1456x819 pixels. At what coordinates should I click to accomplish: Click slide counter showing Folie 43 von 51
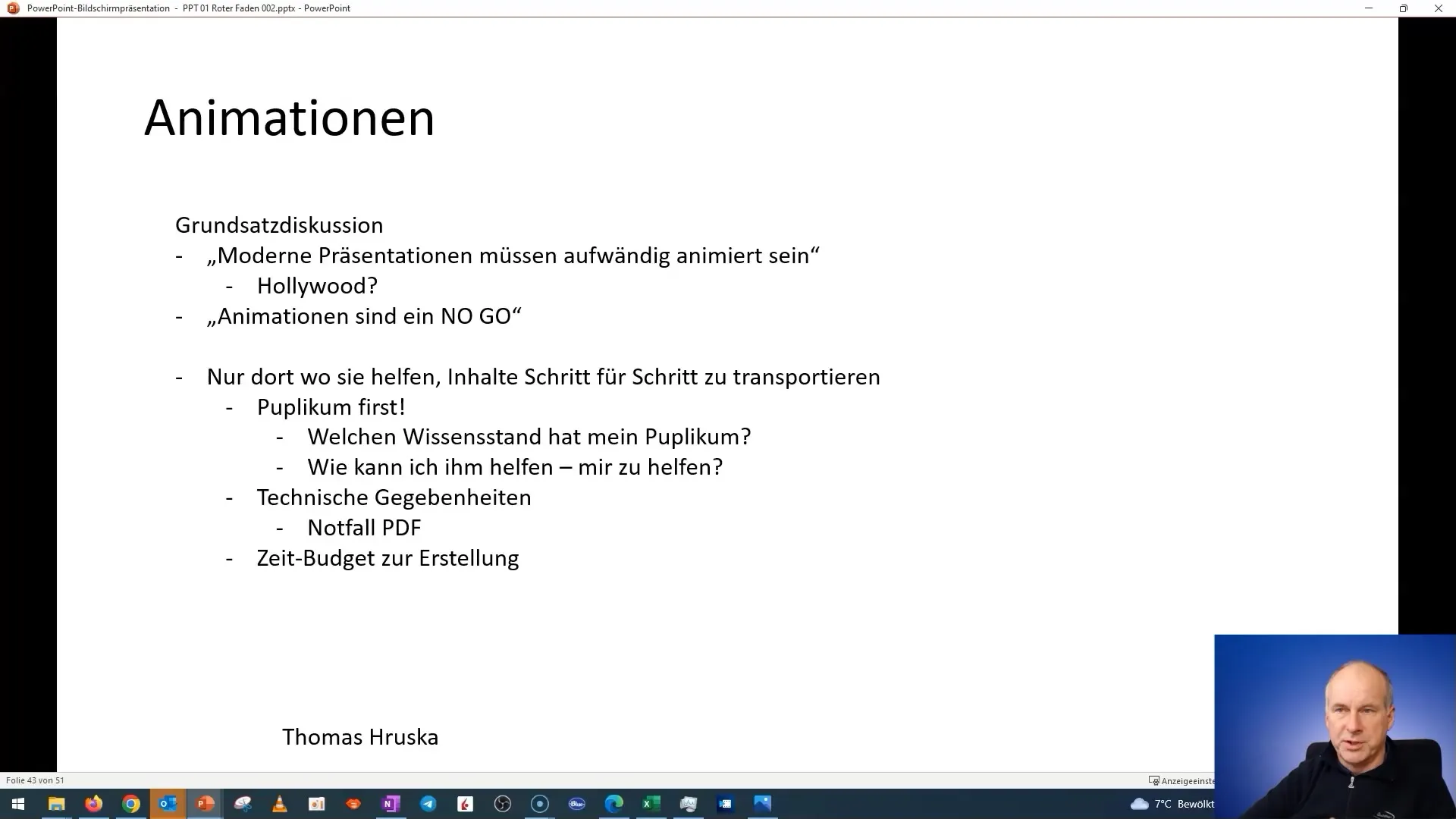pos(34,780)
